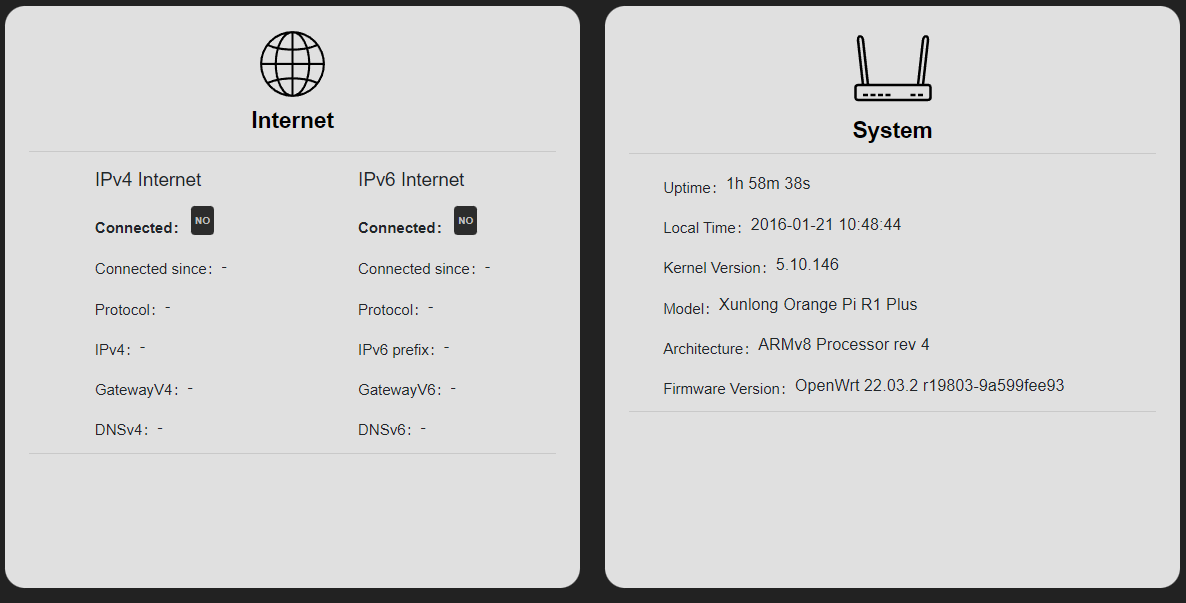Click the GatewayV4 label
Viewport: 1186px width, 603px height.
[137, 390]
